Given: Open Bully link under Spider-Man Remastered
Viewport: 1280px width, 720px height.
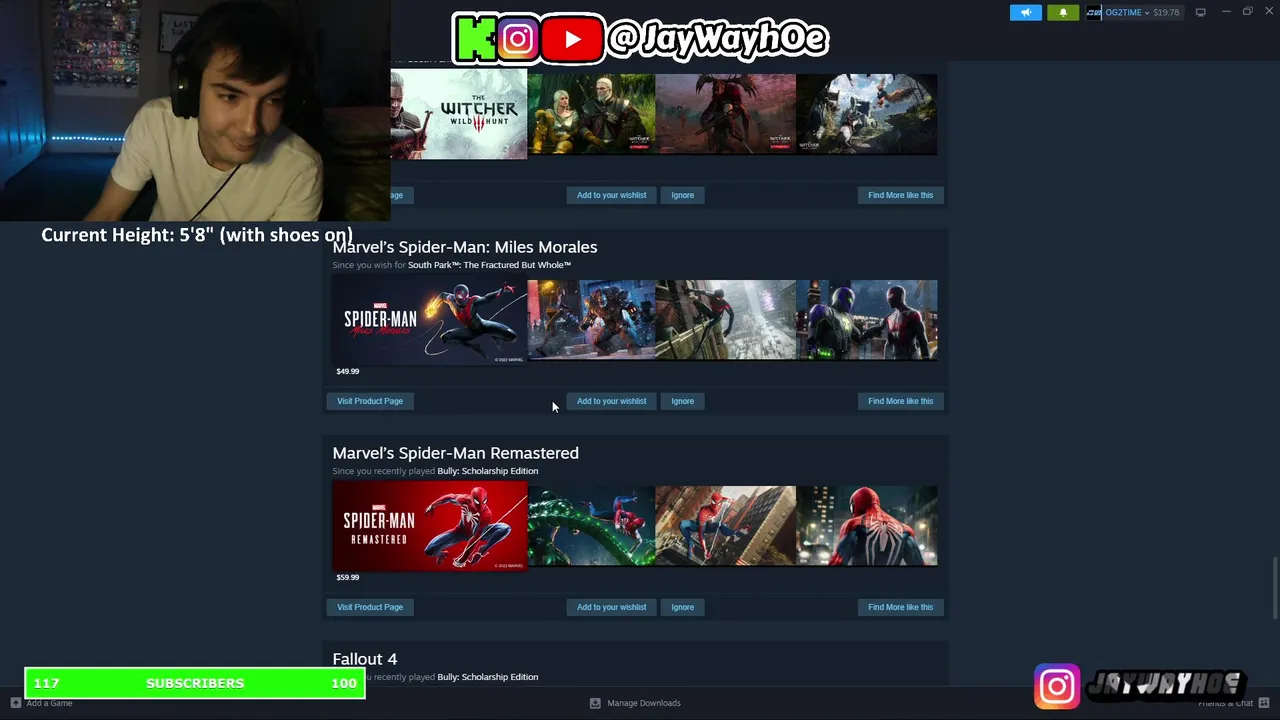Looking at the screenshot, I should [487, 471].
